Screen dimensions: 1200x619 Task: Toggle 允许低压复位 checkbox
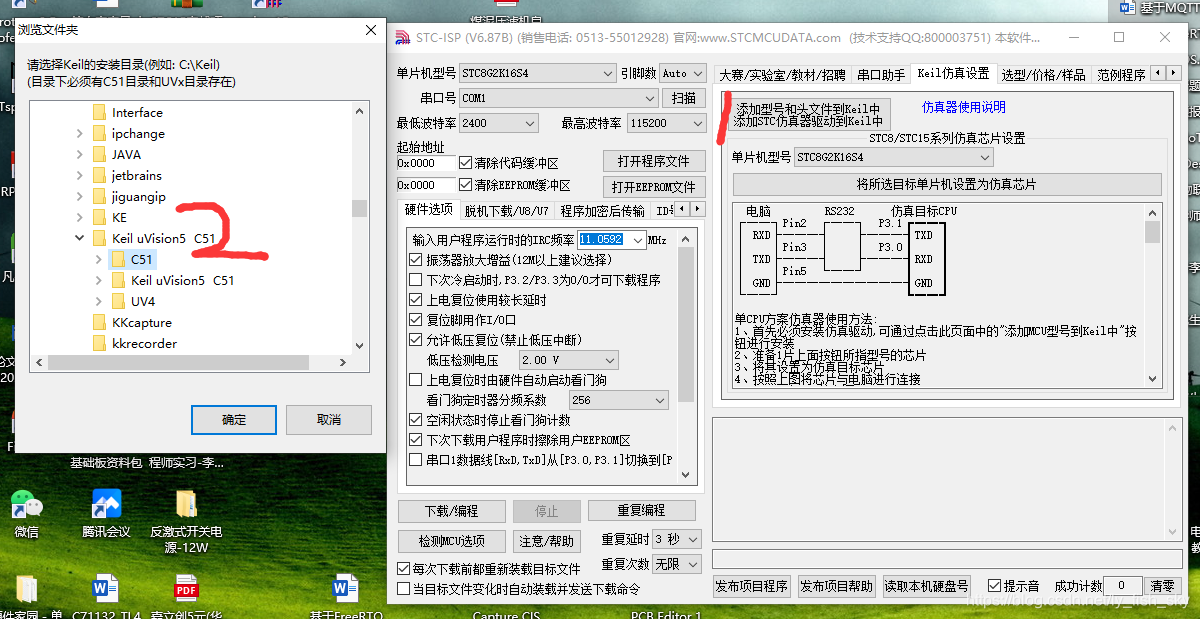point(416,340)
